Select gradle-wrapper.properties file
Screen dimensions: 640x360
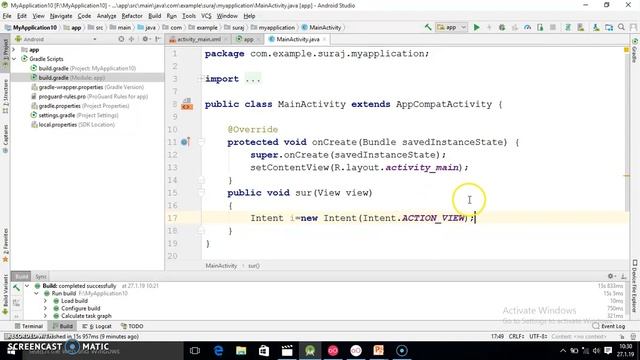point(88,87)
